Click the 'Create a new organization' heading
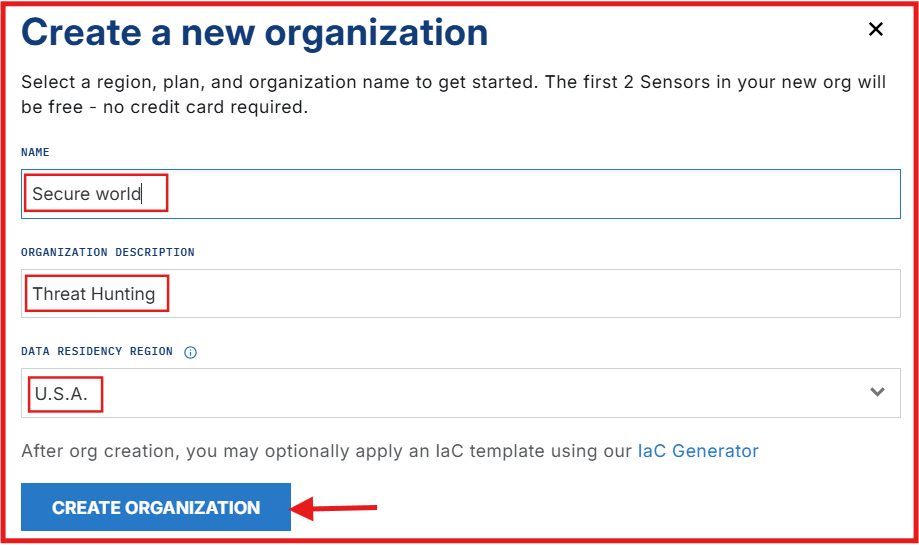Screen dimensions: 919x545 click(x=254, y=32)
